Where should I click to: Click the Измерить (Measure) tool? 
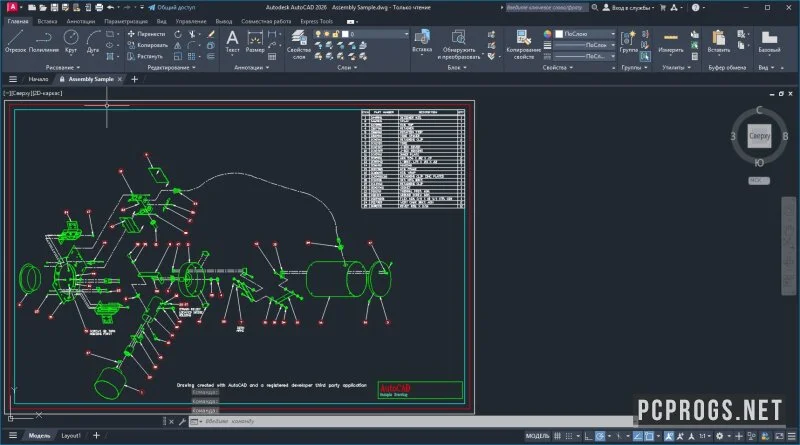pyautogui.click(x=670, y=41)
